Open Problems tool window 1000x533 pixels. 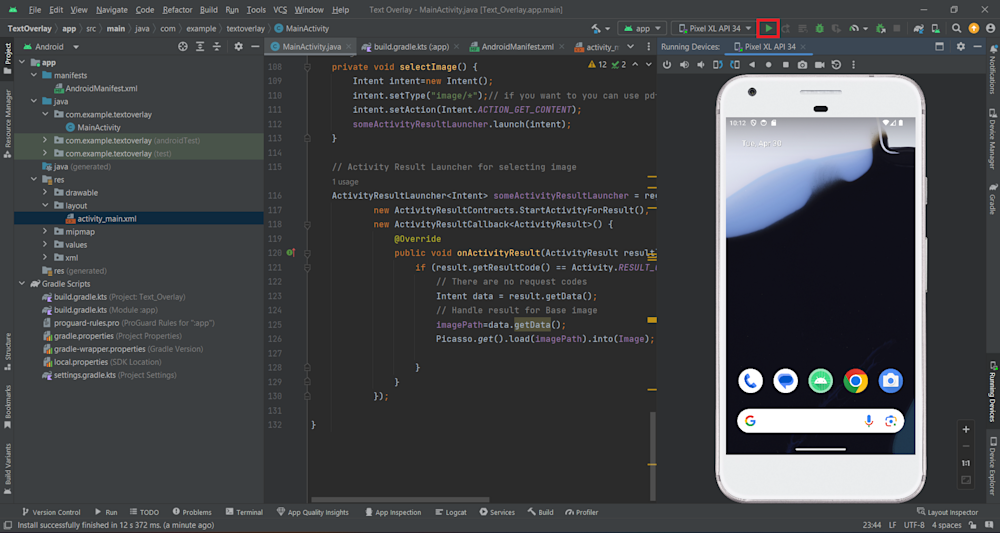pyautogui.click(x=190, y=512)
